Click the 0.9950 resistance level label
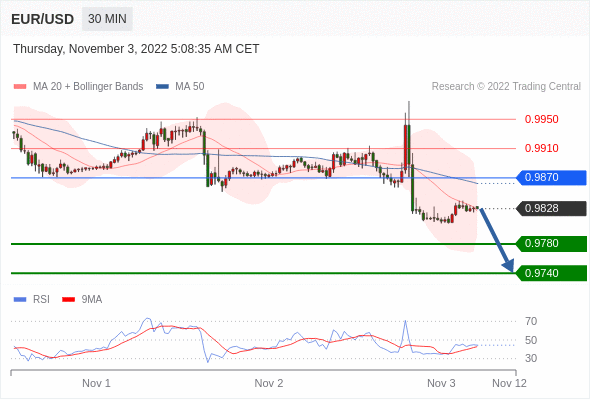Viewport: 590px width, 400px height. coord(541,119)
